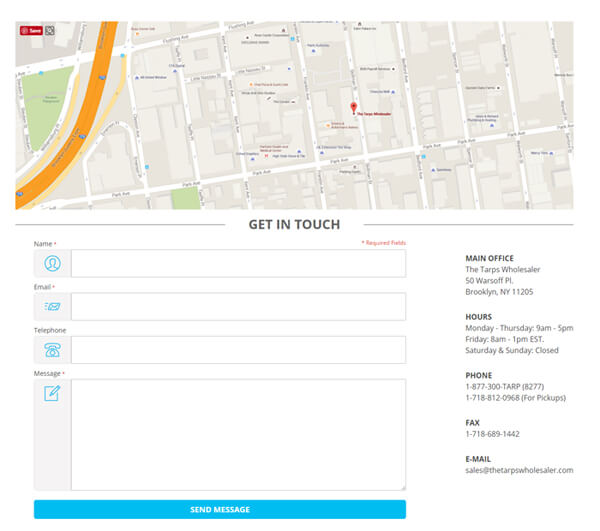Click the telephone icon beside Telephone field
Screen dimensions: 600x531
(x=52, y=350)
